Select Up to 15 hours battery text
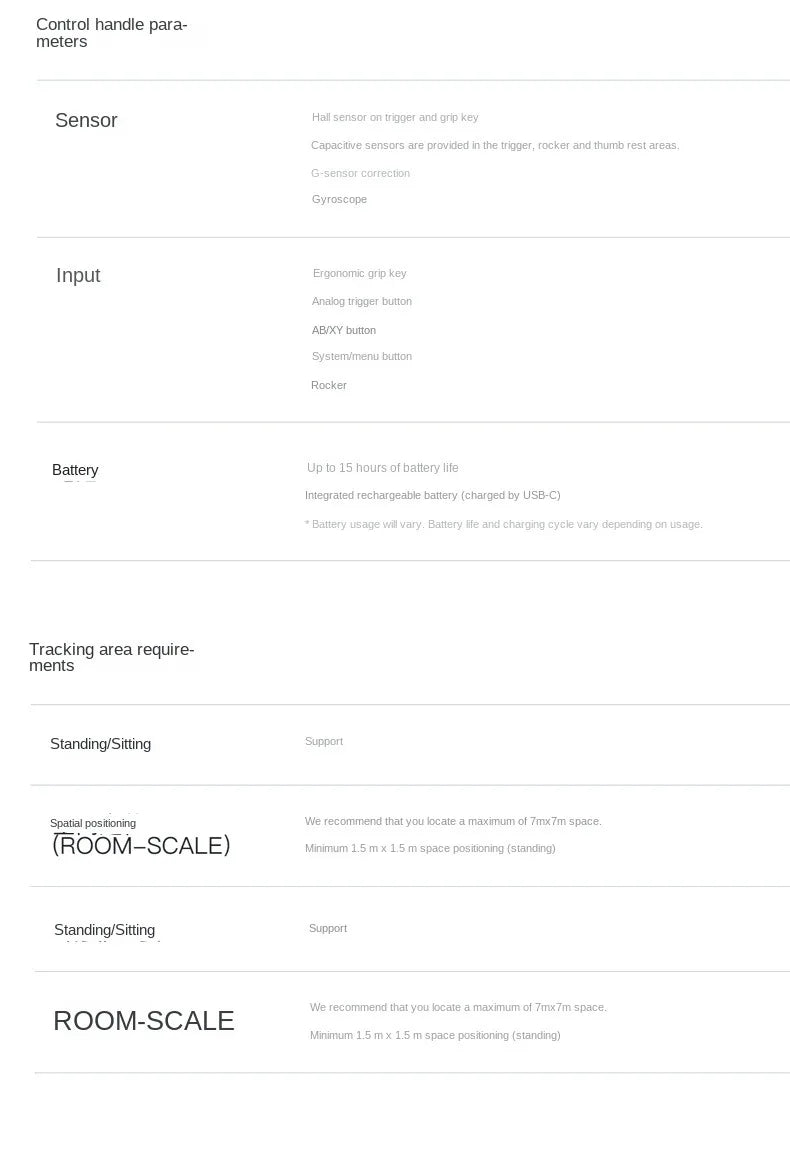790x1155 pixels. coord(382,468)
